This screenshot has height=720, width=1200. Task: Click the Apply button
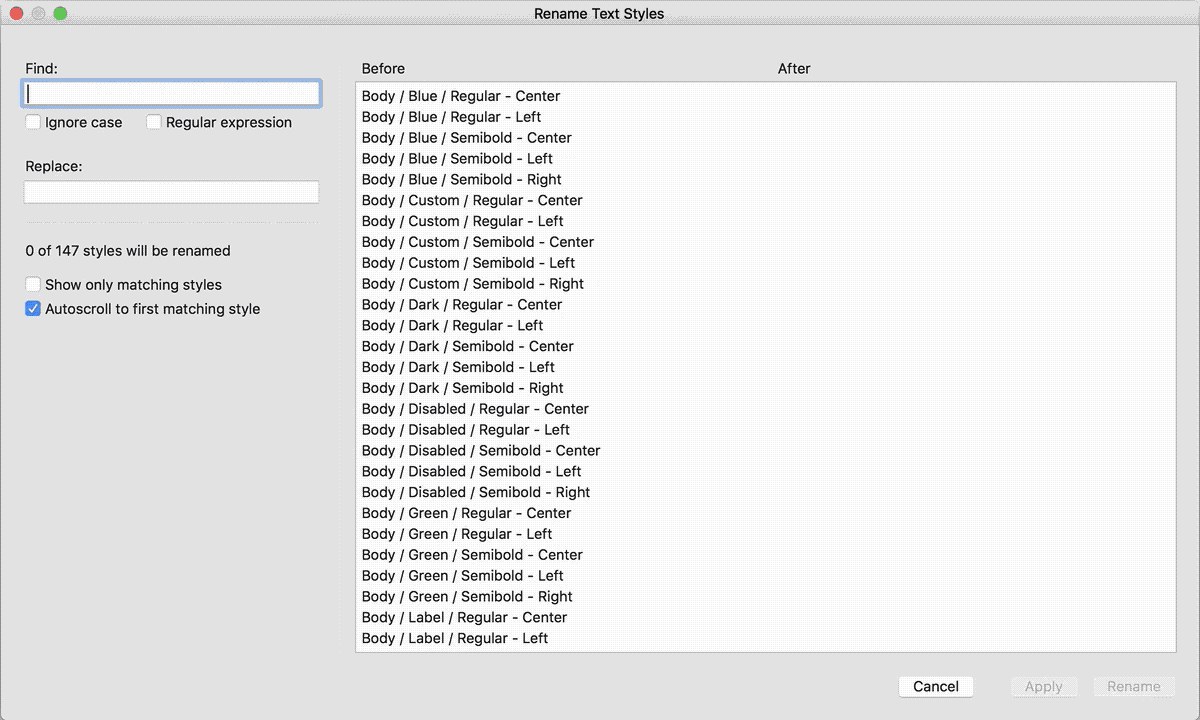click(x=1043, y=687)
